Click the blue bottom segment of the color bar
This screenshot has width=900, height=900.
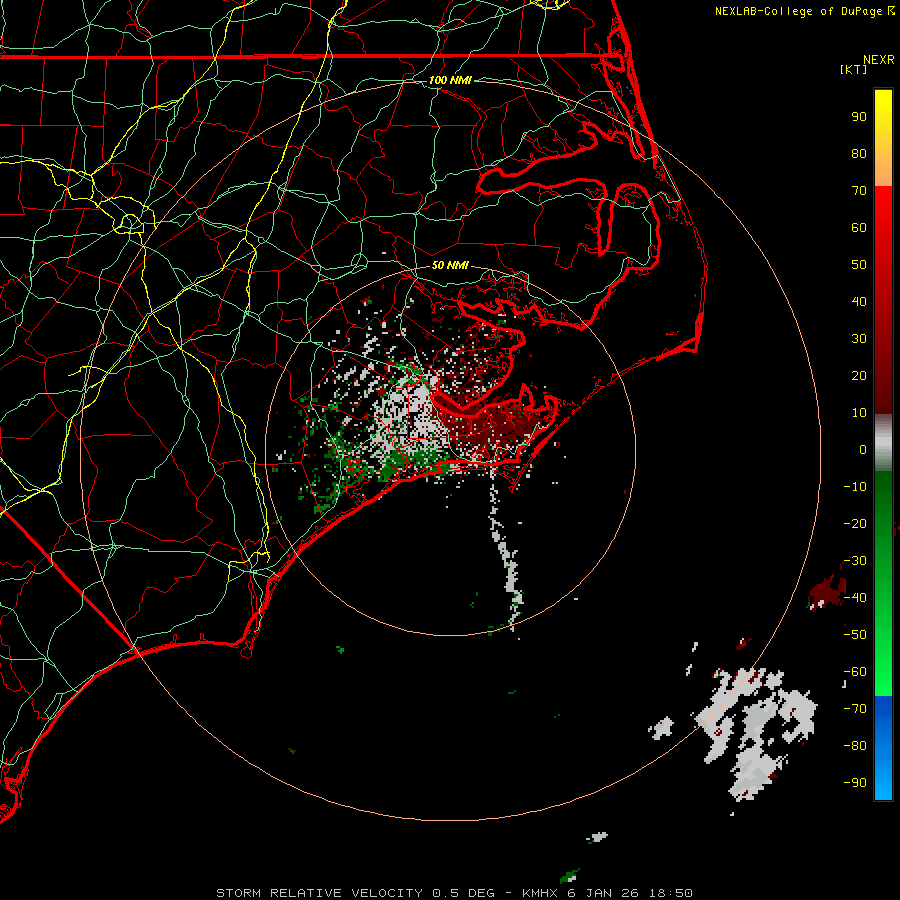883,748
